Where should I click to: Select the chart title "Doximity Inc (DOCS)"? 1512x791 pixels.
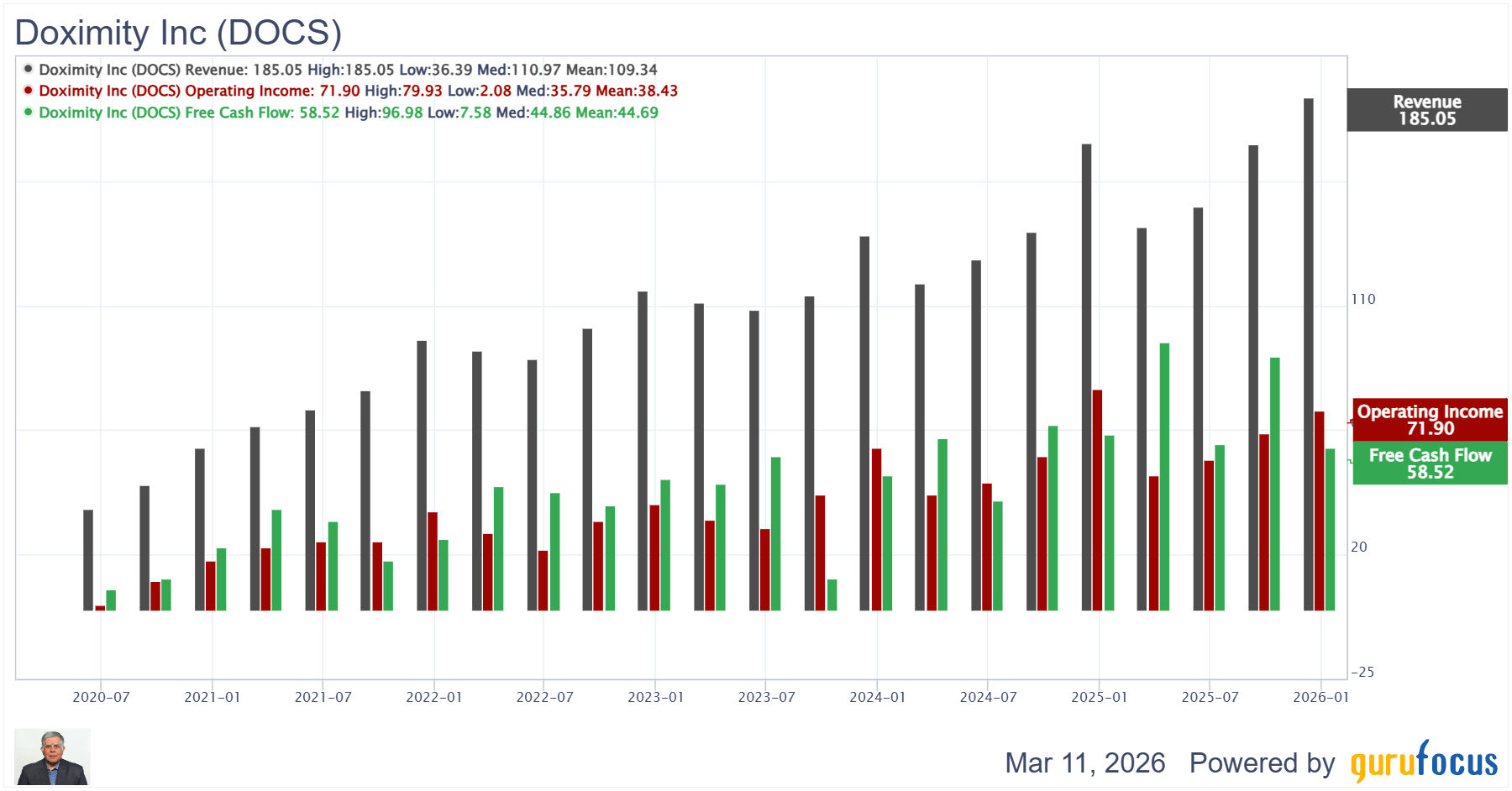coord(178,33)
